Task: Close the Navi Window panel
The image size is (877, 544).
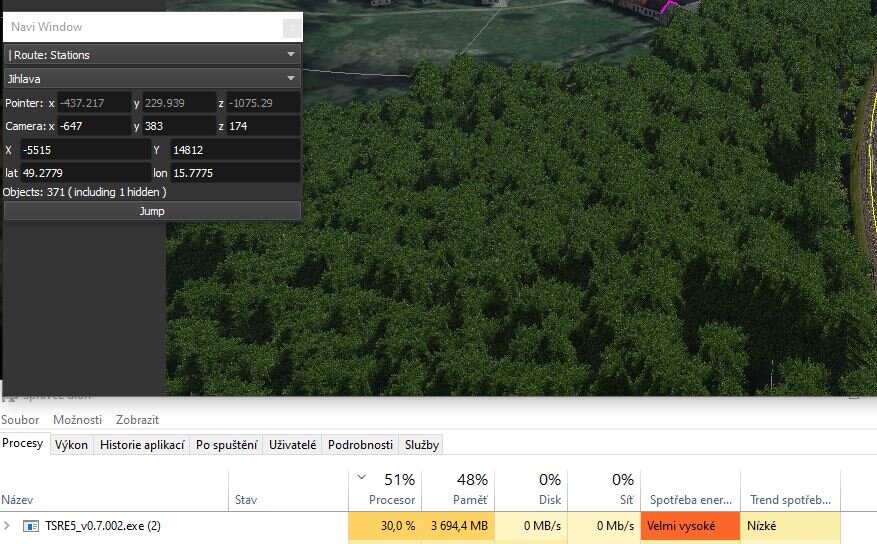Action: [291, 28]
